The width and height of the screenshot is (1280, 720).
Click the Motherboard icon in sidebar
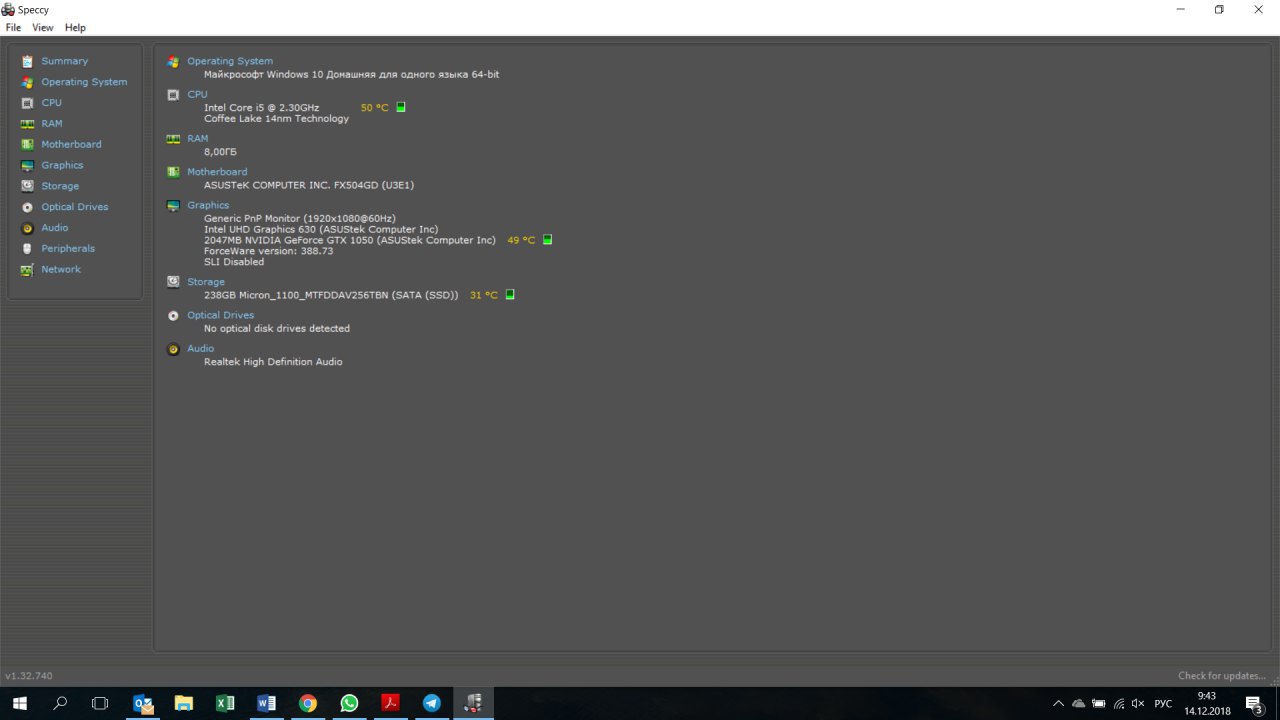click(x=27, y=144)
